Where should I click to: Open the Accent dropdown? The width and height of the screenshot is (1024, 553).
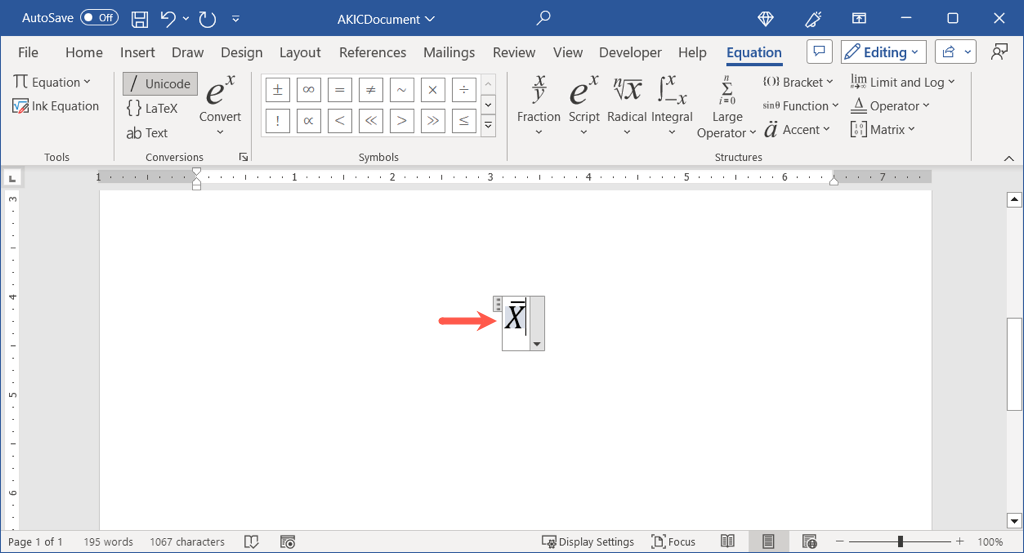point(796,129)
